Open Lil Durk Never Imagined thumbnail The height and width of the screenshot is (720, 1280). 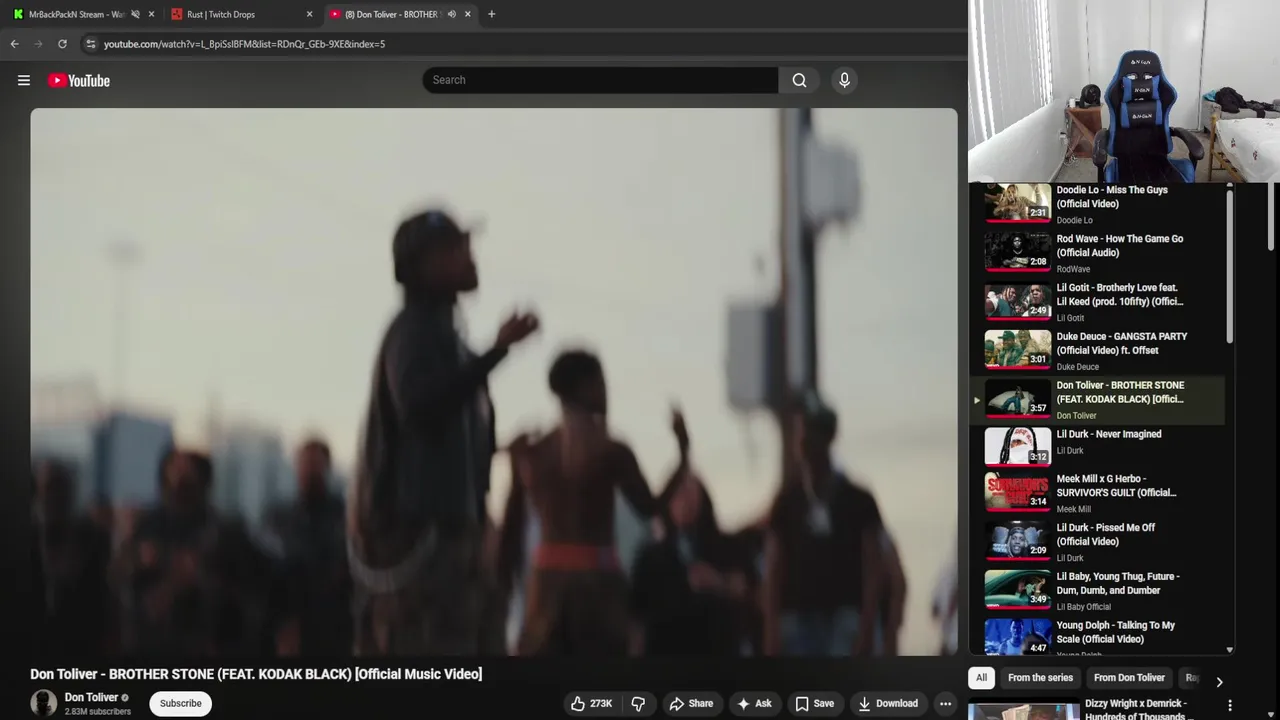pyautogui.click(x=1017, y=447)
